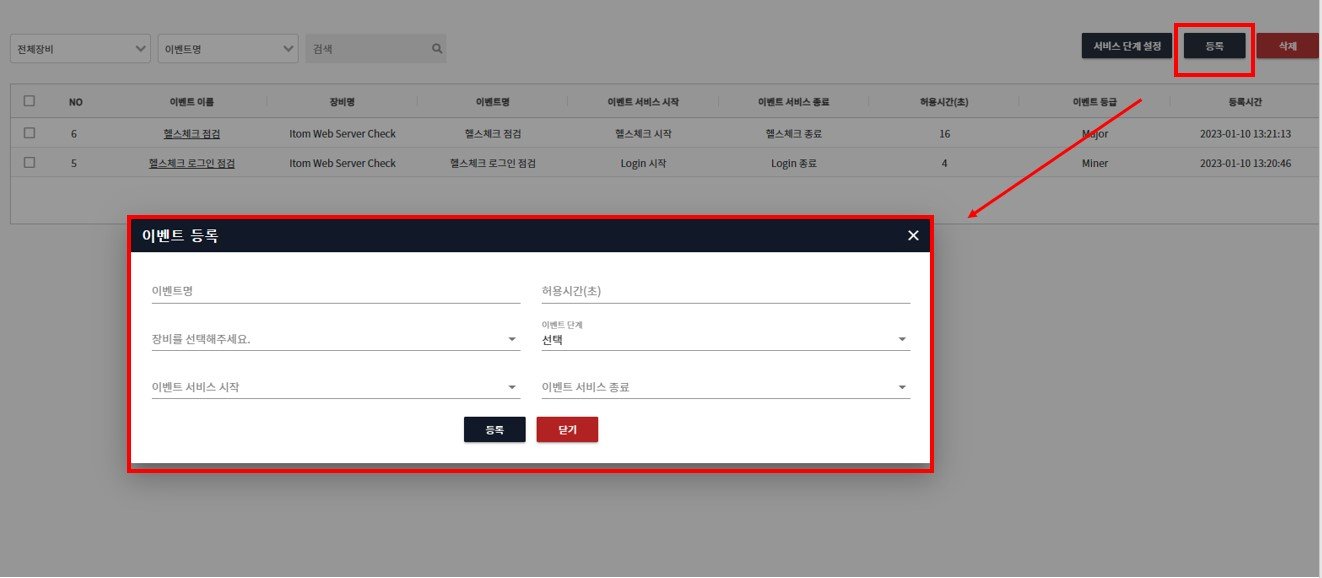Click the 서비스 단계 설정 button
The width and height of the screenshot is (1322, 578).
coord(1126,46)
